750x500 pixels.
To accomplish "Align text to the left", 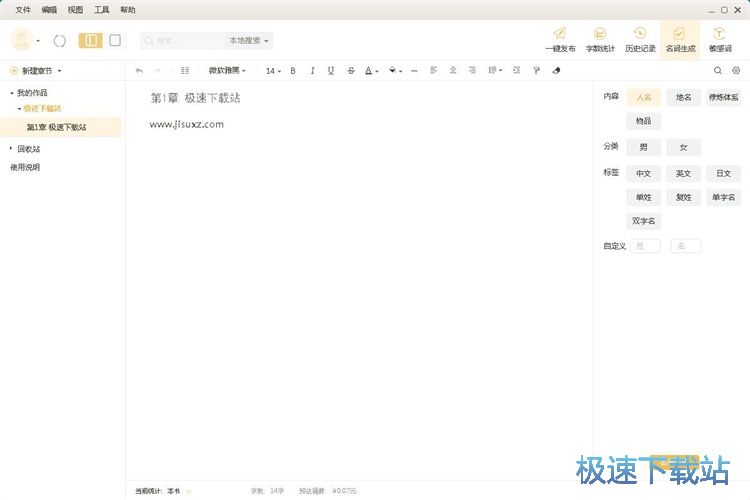I will tap(433, 70).
